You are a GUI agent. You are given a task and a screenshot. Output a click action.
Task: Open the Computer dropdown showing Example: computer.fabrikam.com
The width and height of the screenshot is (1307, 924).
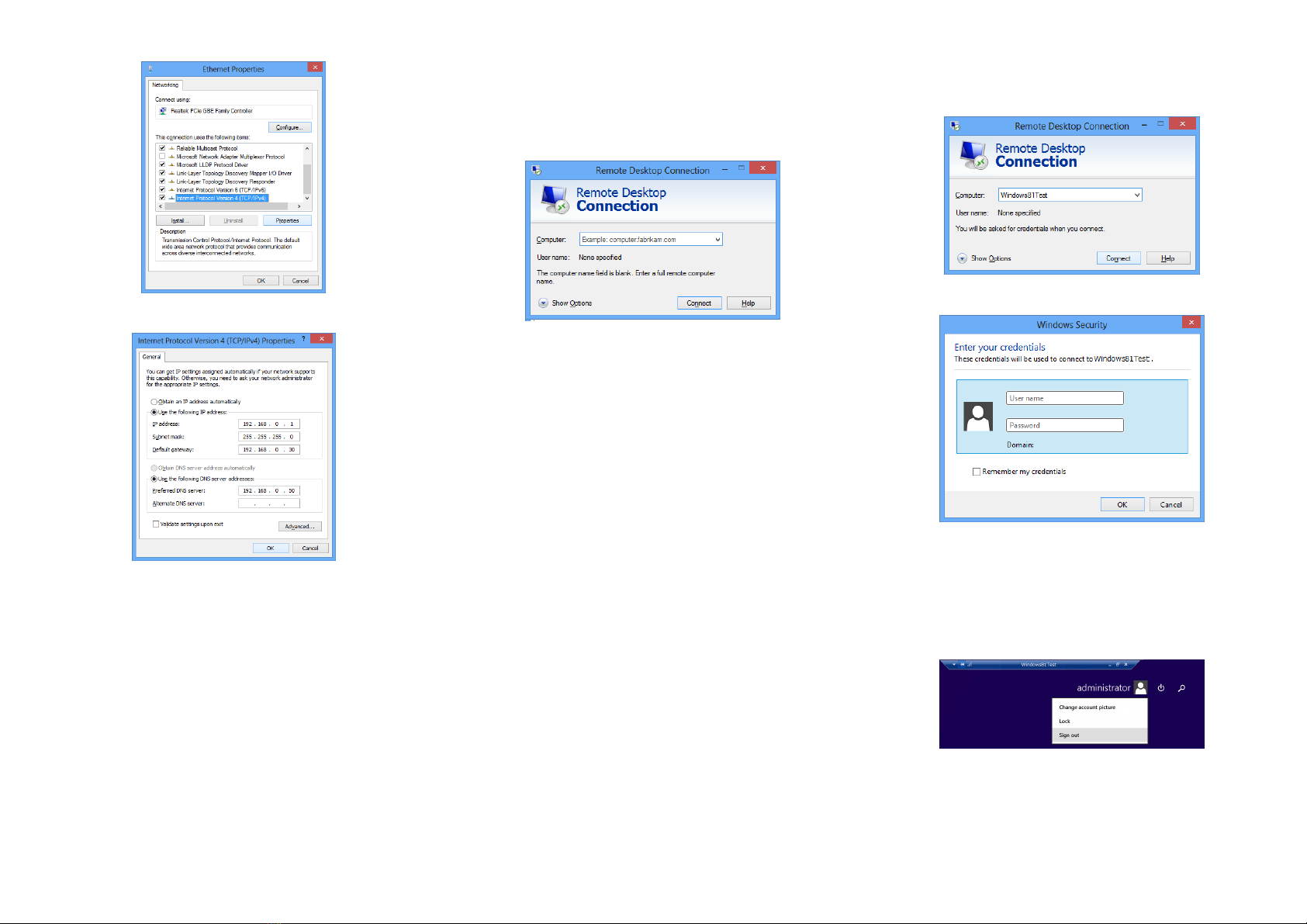717,240
